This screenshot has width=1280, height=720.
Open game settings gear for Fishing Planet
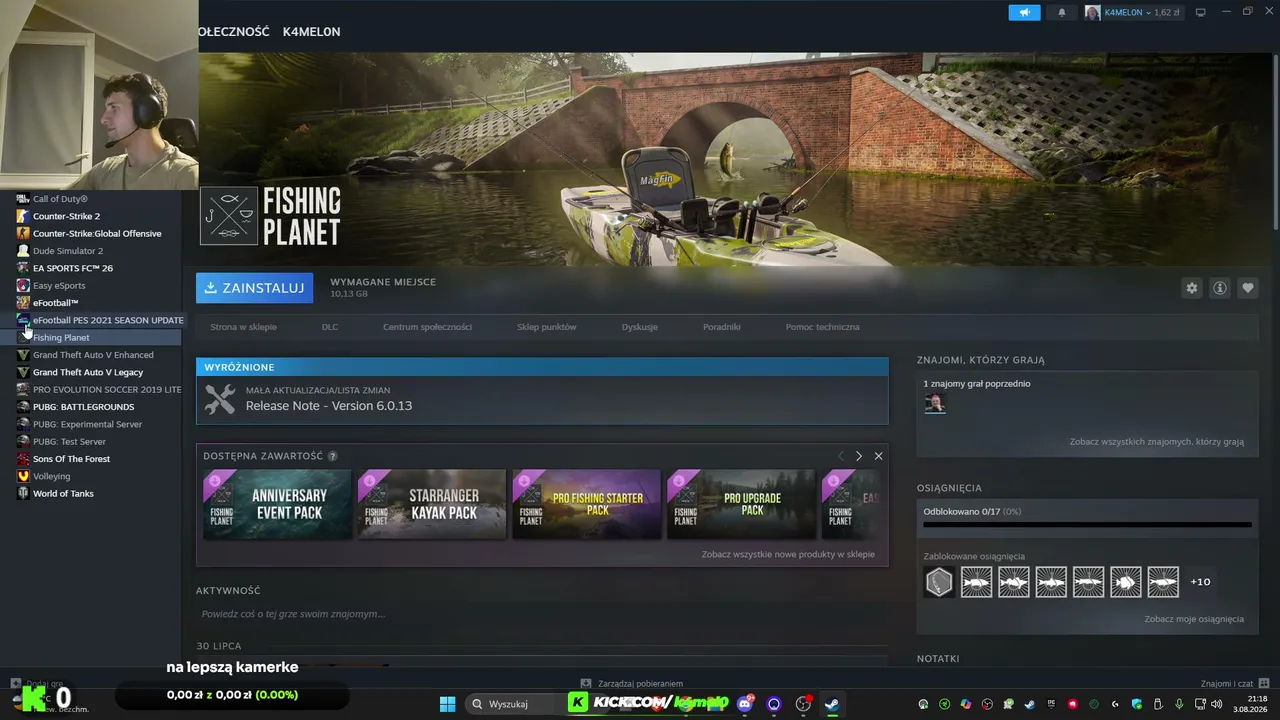pyautogui.click(x=1191, y=288)
